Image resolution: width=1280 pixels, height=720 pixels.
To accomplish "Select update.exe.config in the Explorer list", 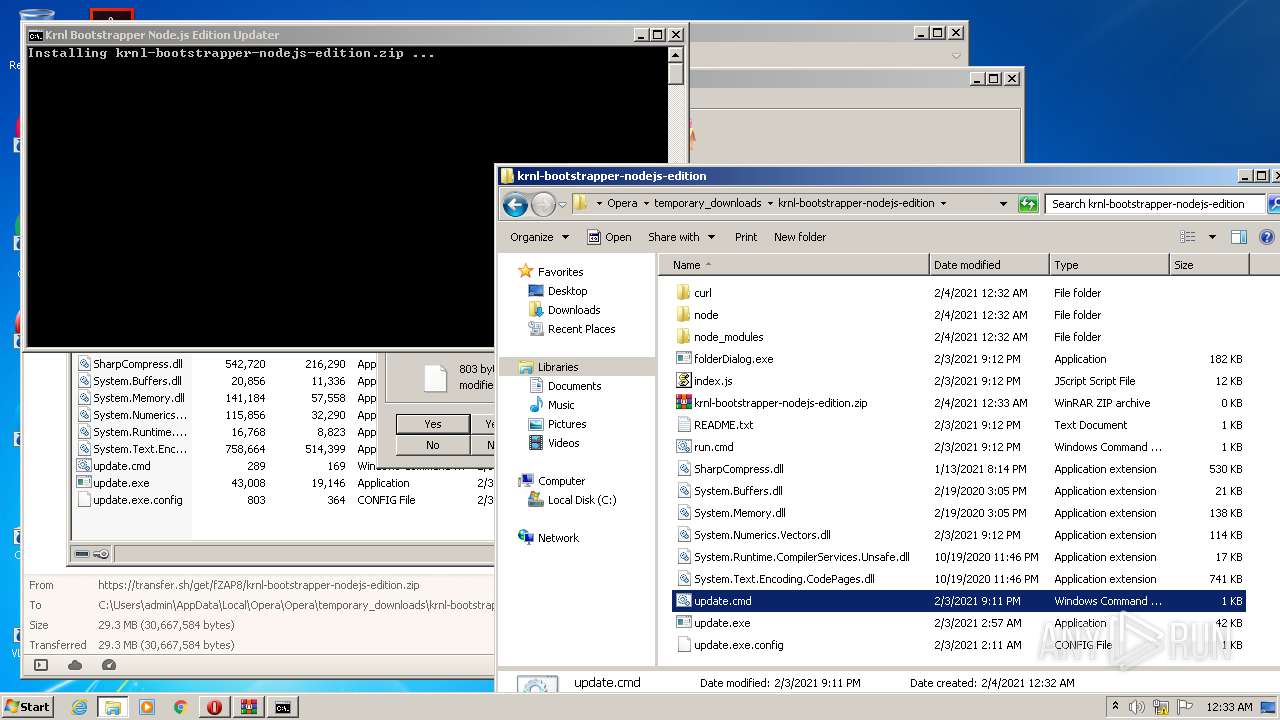I will [738, 645].
